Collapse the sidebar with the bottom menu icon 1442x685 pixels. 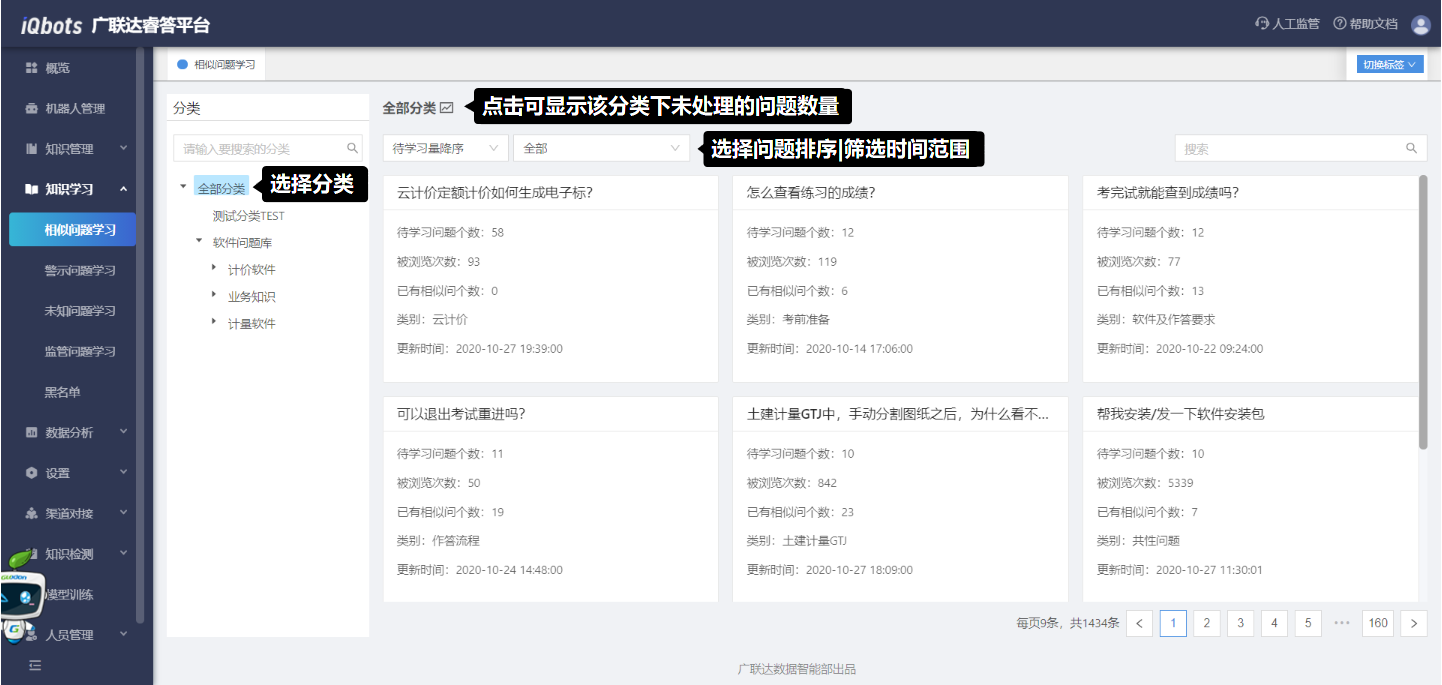pos(35,665)
